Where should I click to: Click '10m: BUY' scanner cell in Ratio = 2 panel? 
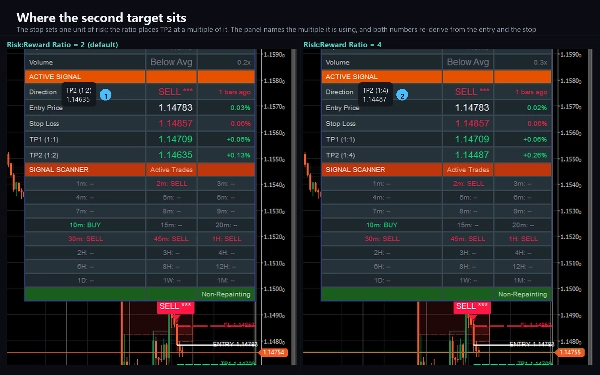click(85, 225)
